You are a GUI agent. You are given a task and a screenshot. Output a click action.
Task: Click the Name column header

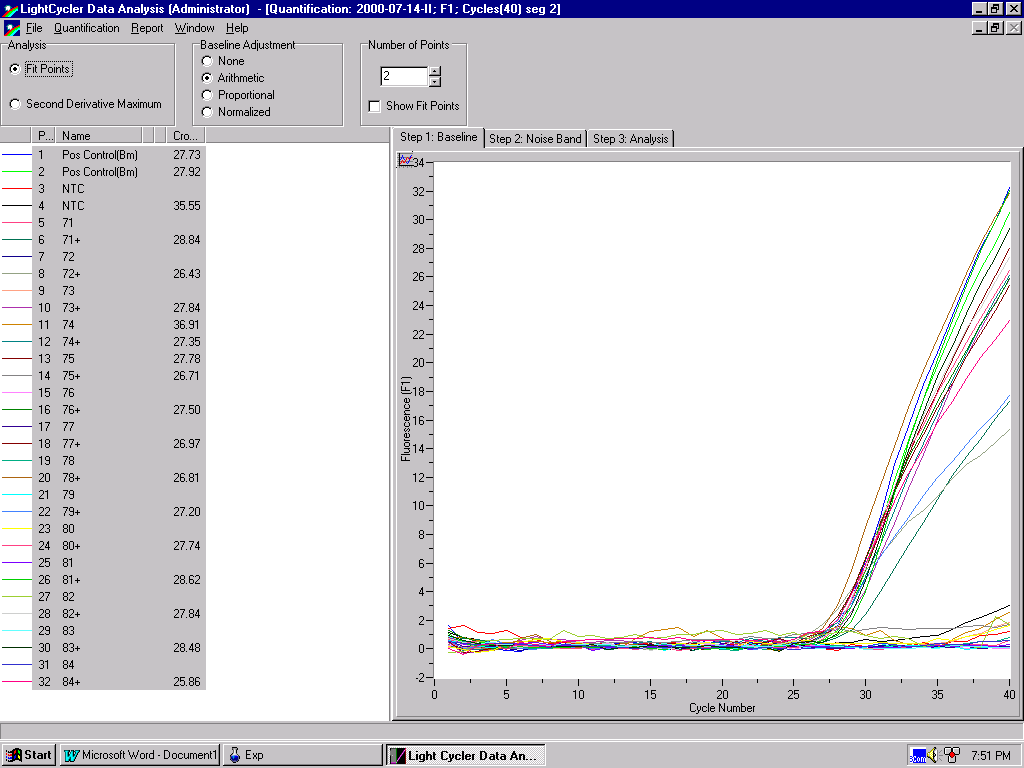pyautogui.click(x=99, y=136)
